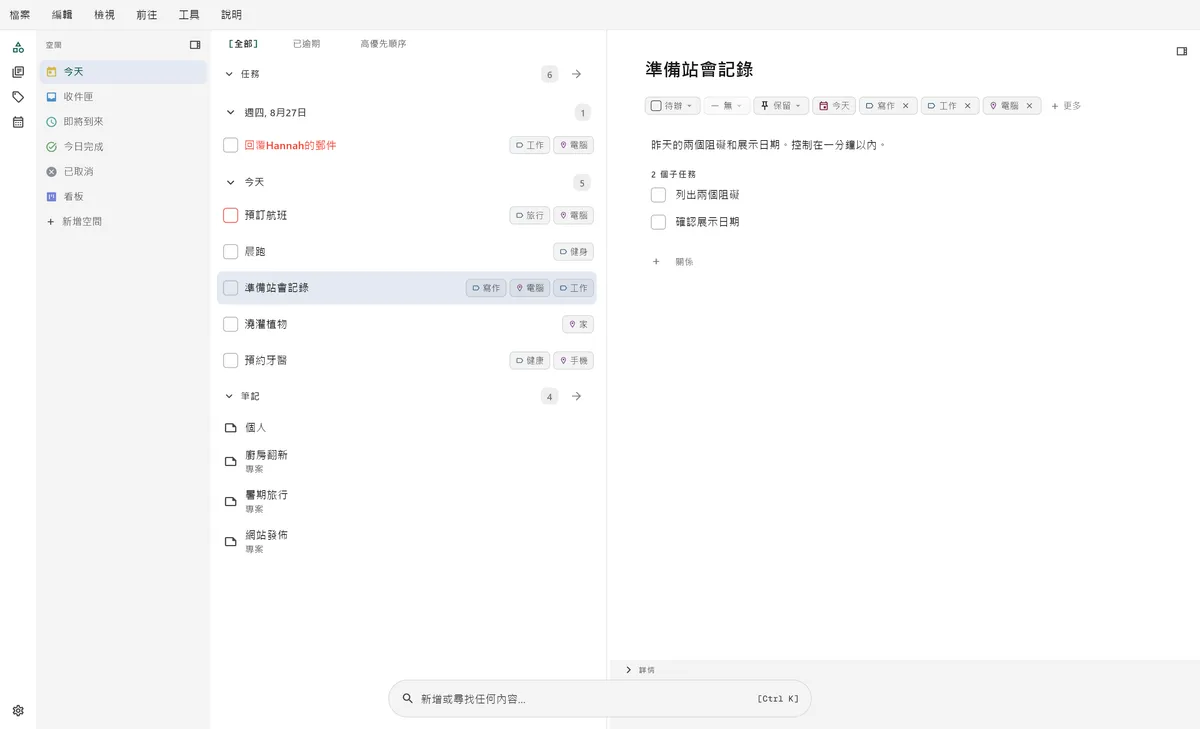1200x729 pixels.
Task: Open the 編輯 menu
Action: [x=62, y=15]
